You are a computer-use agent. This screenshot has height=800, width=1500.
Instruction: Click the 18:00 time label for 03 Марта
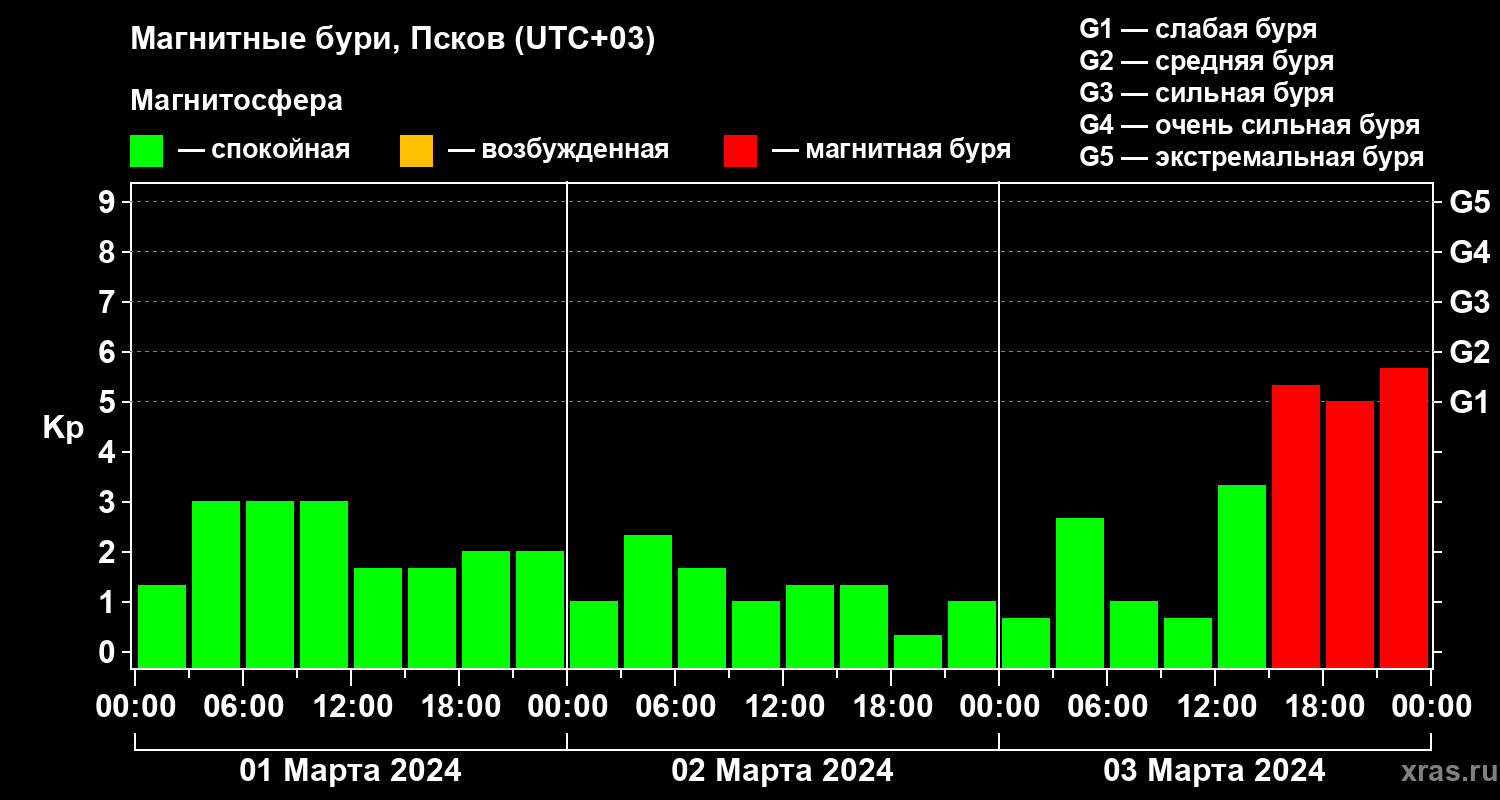point(1323,707)
